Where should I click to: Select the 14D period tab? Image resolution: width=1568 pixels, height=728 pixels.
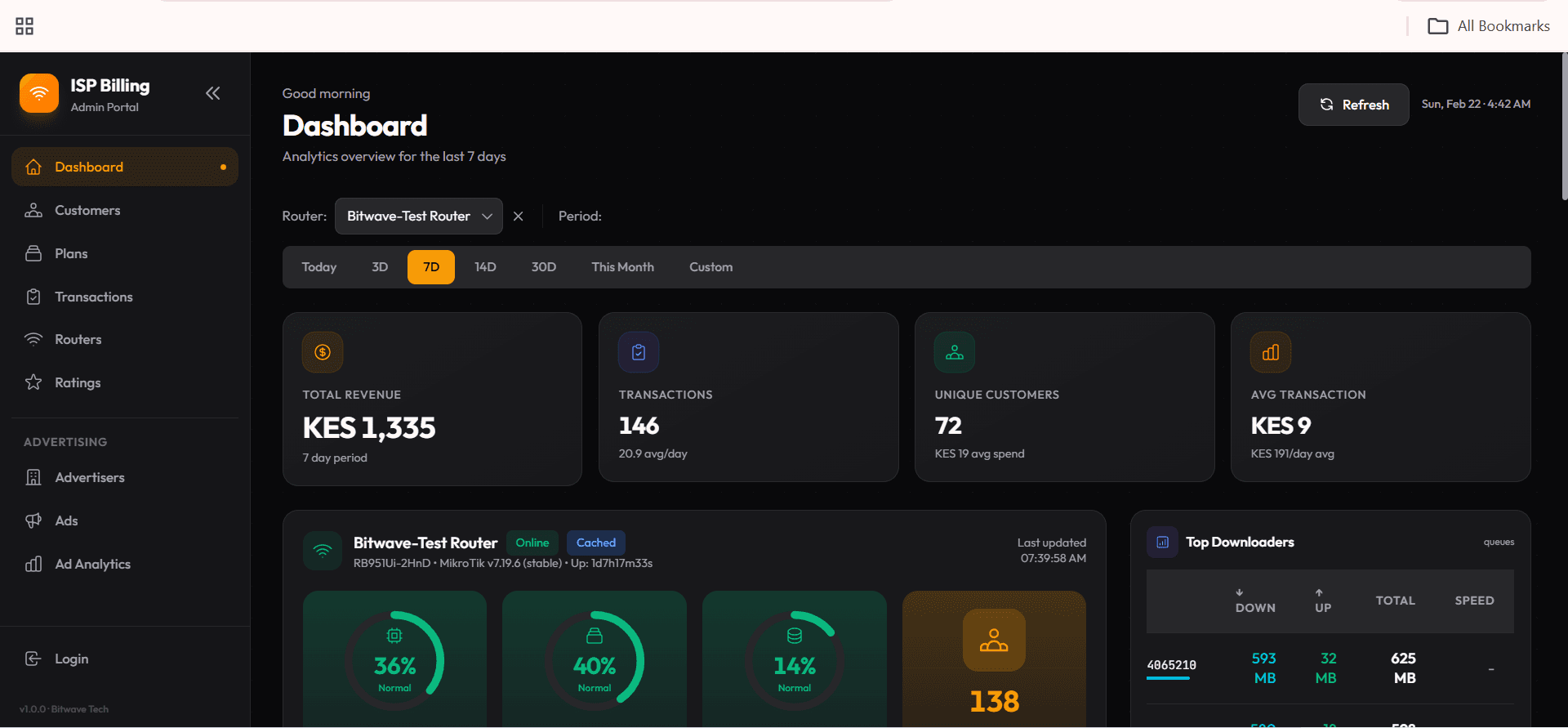485,267
